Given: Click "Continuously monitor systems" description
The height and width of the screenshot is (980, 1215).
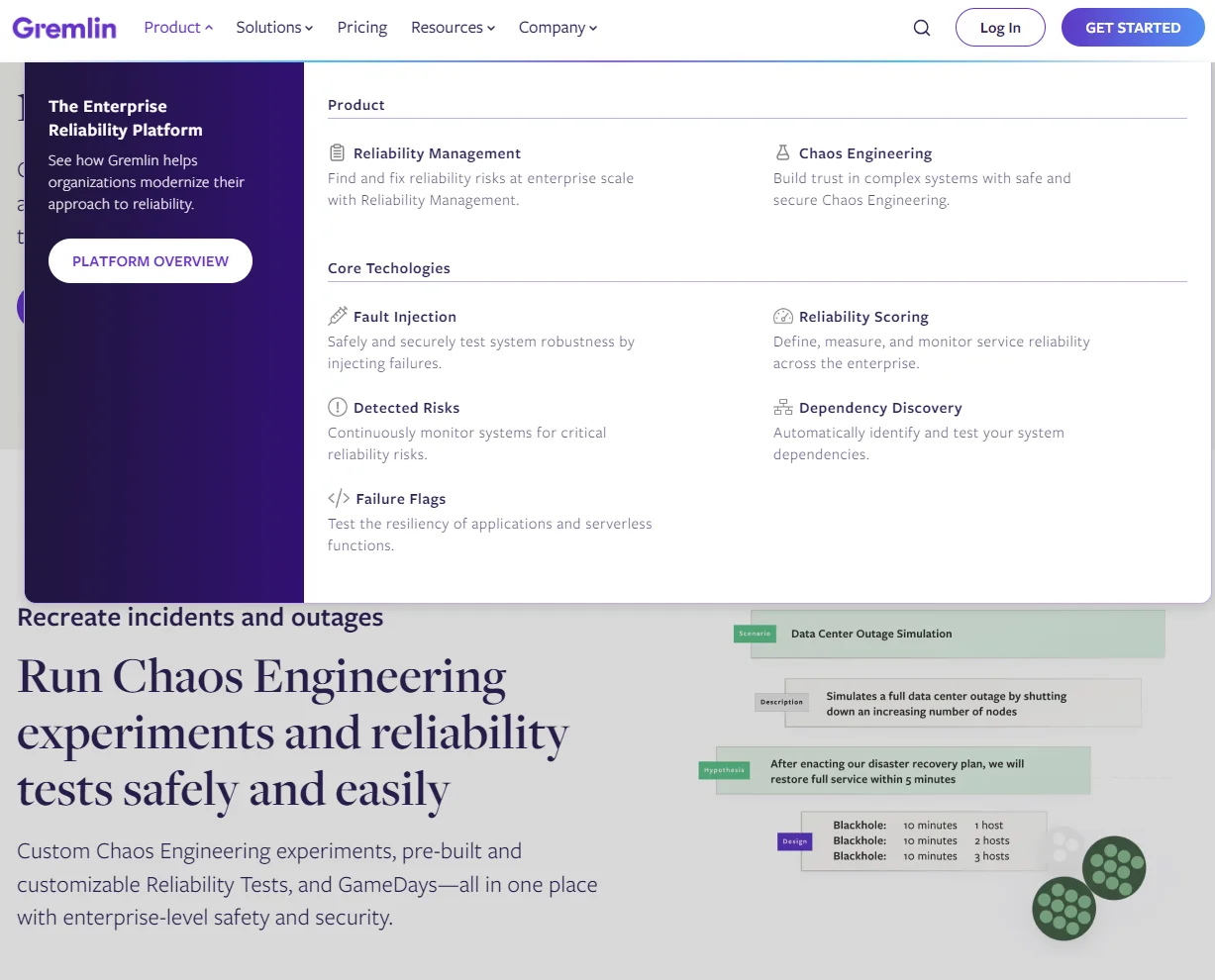Looking at the screenshot, I should point(466,443).
